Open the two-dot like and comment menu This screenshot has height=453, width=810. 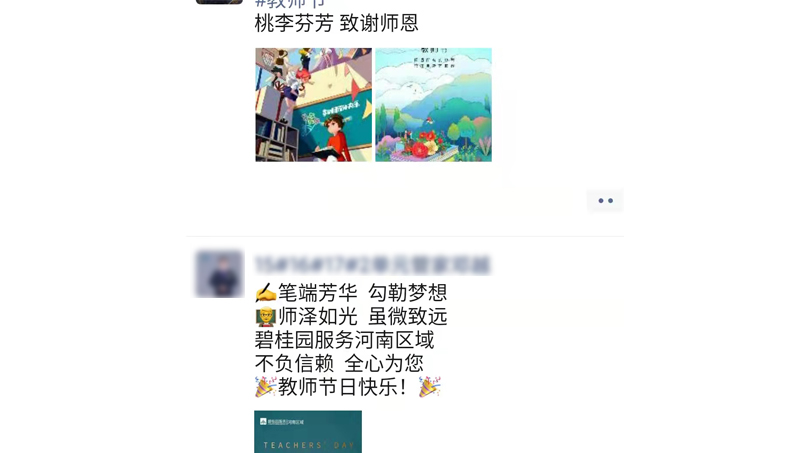tap(605, 201)
